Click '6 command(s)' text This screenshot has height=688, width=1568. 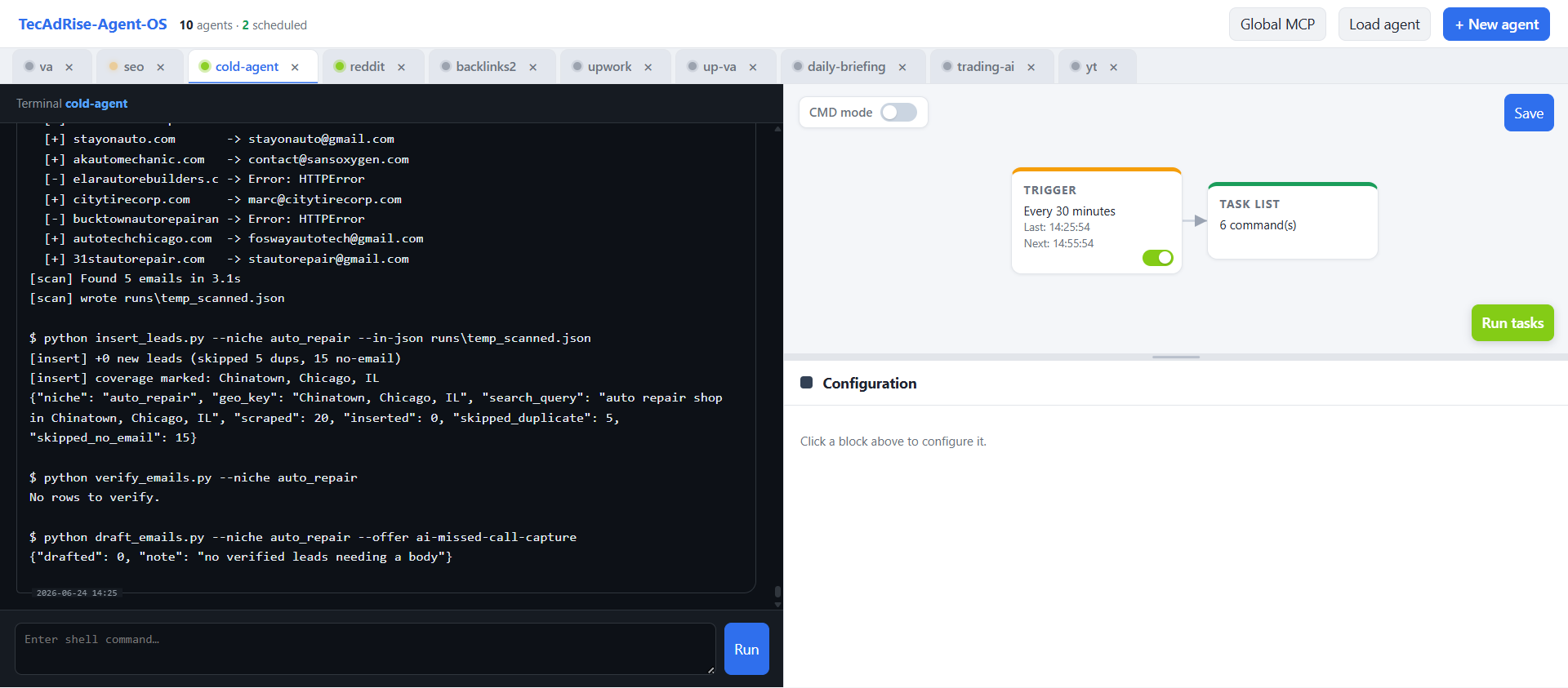point(1258,225)
